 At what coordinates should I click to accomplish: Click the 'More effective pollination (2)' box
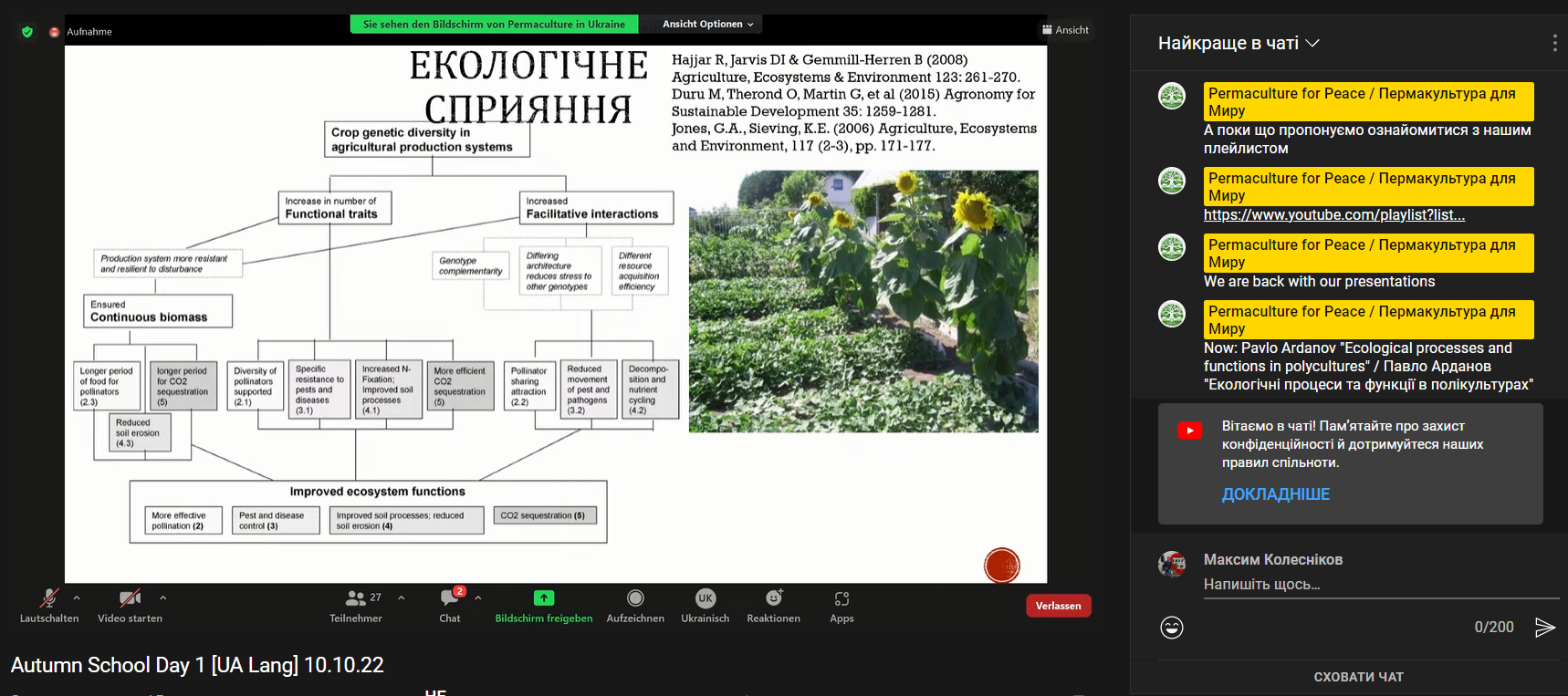(x=183, y=521)
